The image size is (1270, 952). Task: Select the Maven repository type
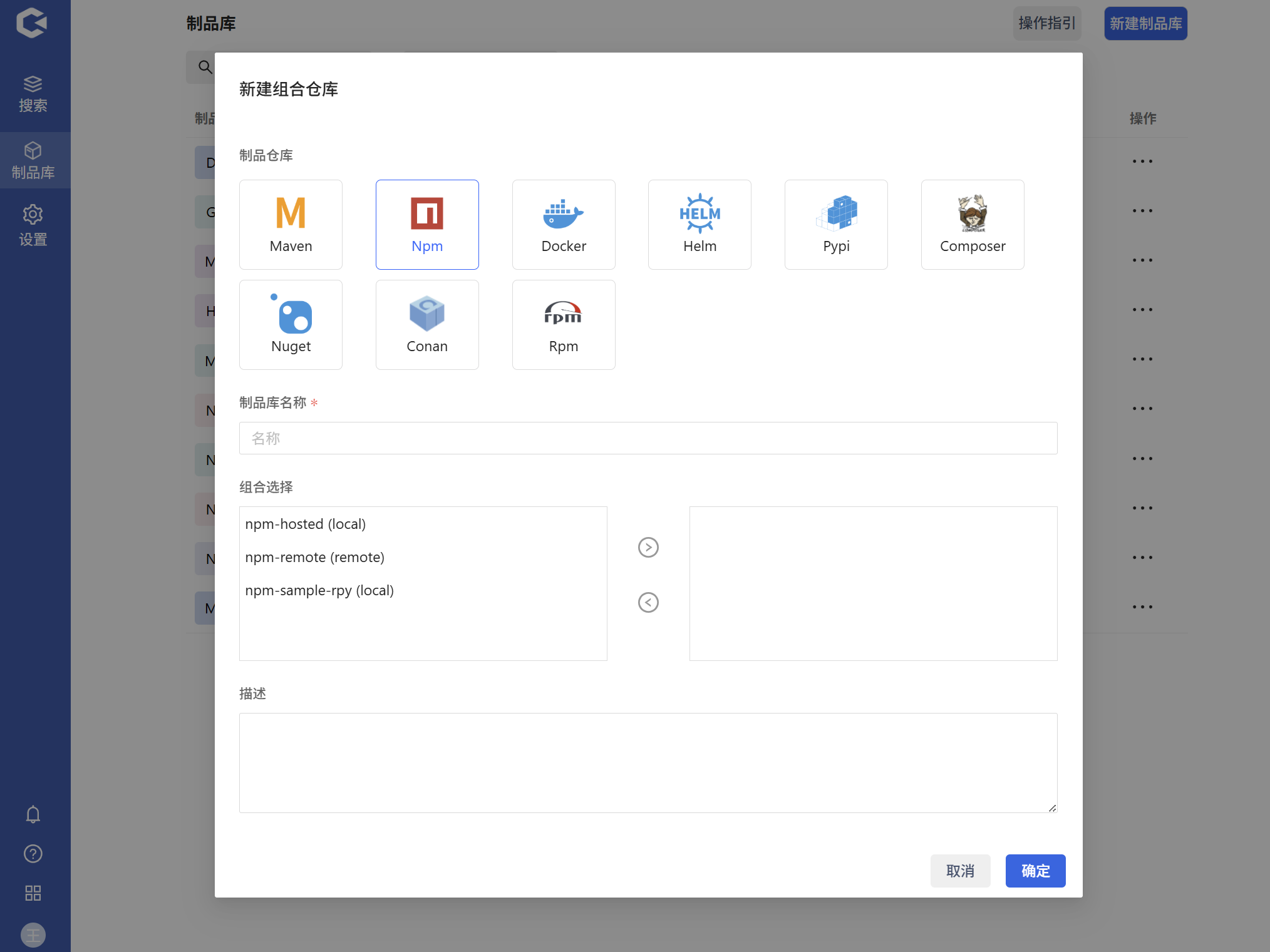(291, 224)
